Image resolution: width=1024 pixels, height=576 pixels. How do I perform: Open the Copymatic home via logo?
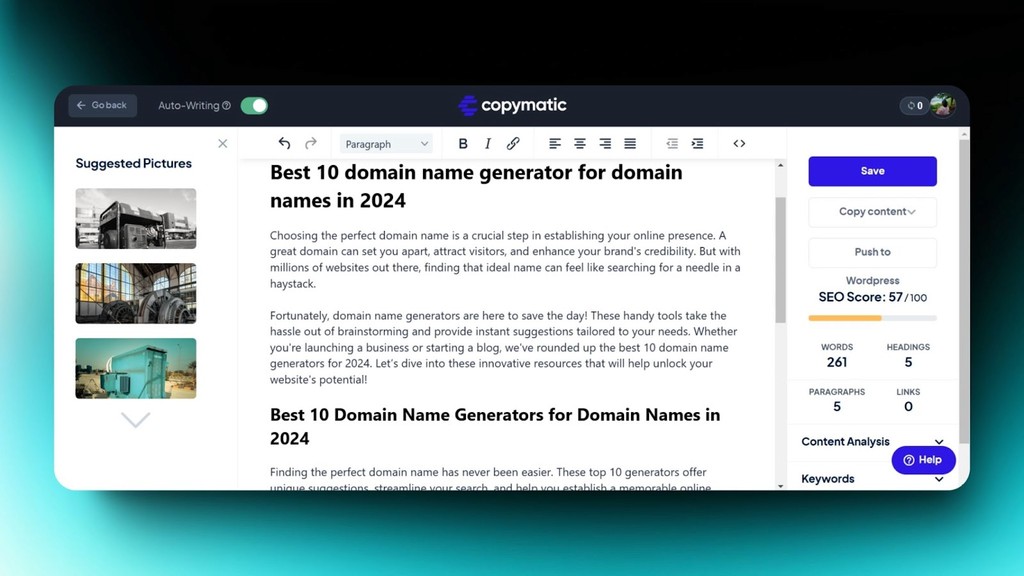point(512,105)
